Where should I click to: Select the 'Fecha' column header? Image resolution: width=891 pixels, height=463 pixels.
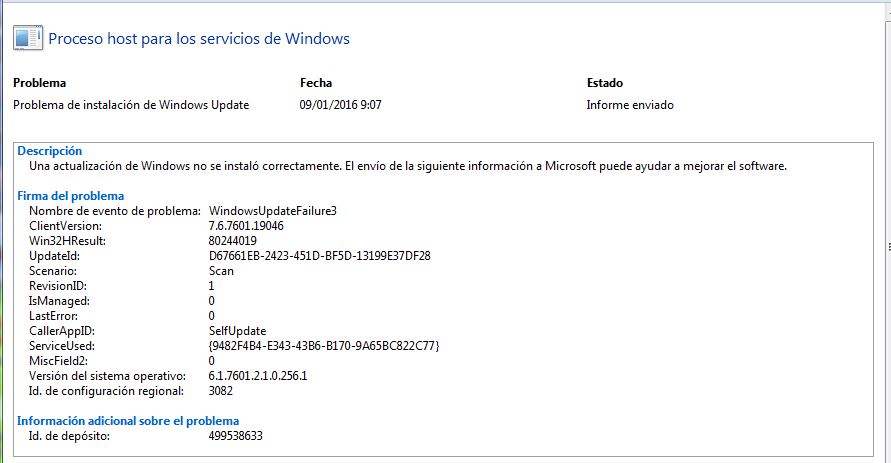[x=316, y=83]
